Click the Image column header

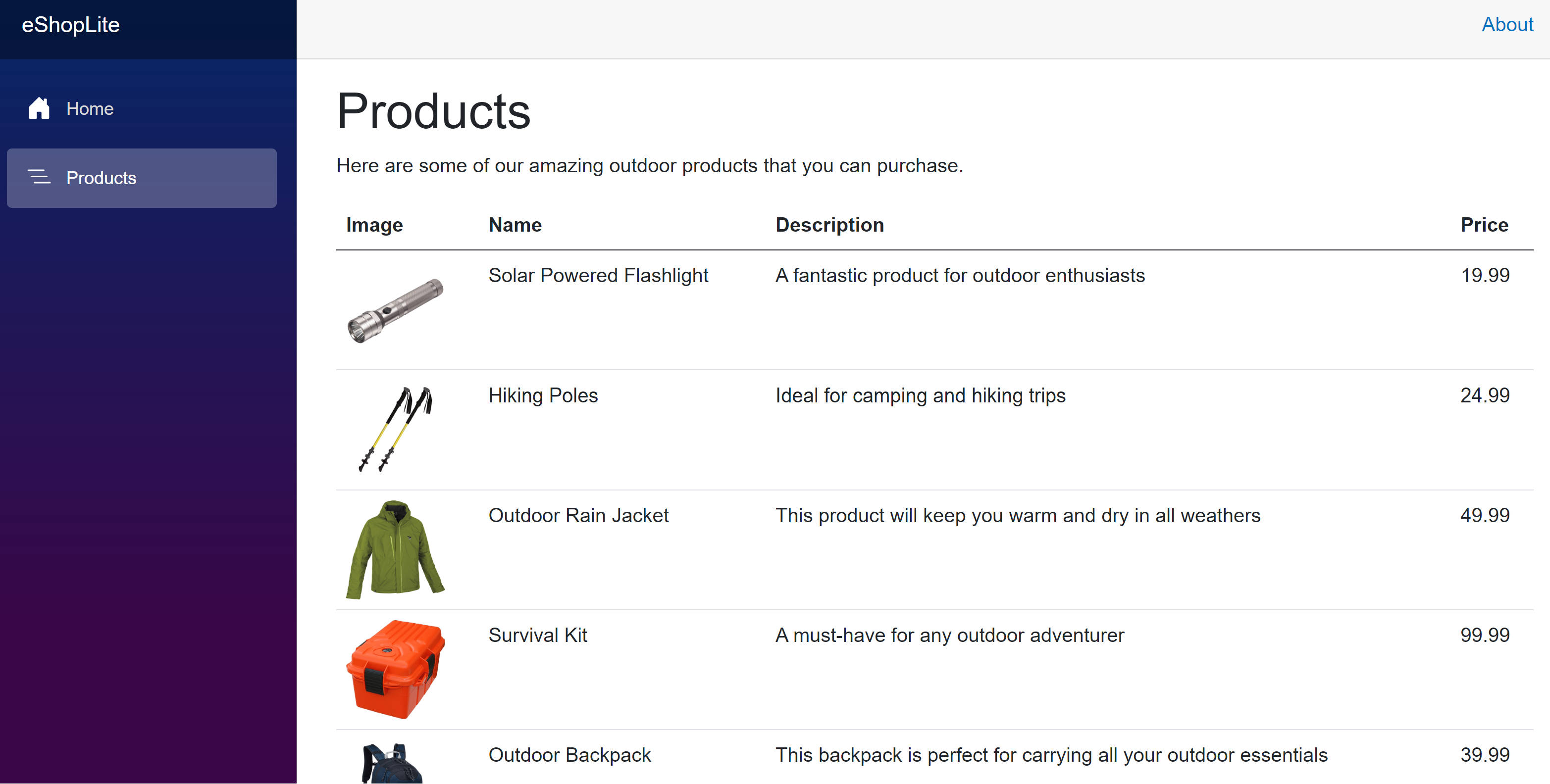point(374,225)
